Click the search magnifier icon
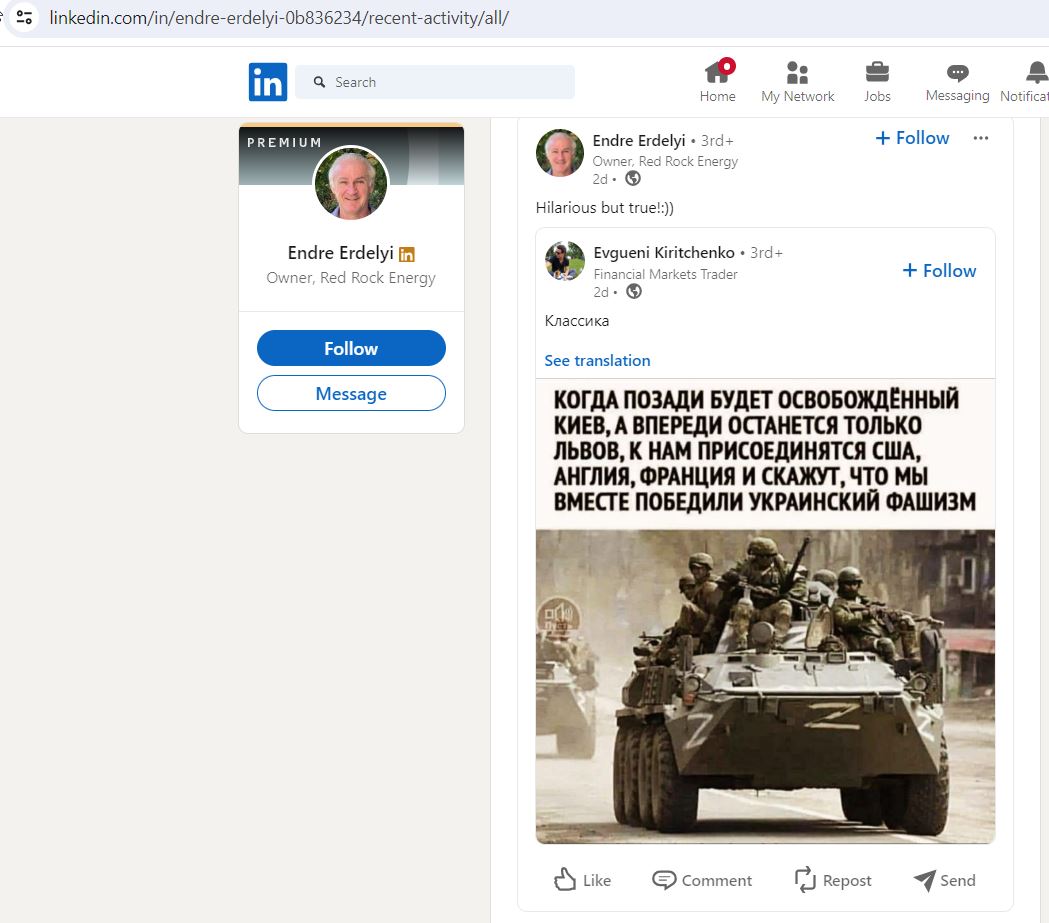 (320, 82)
